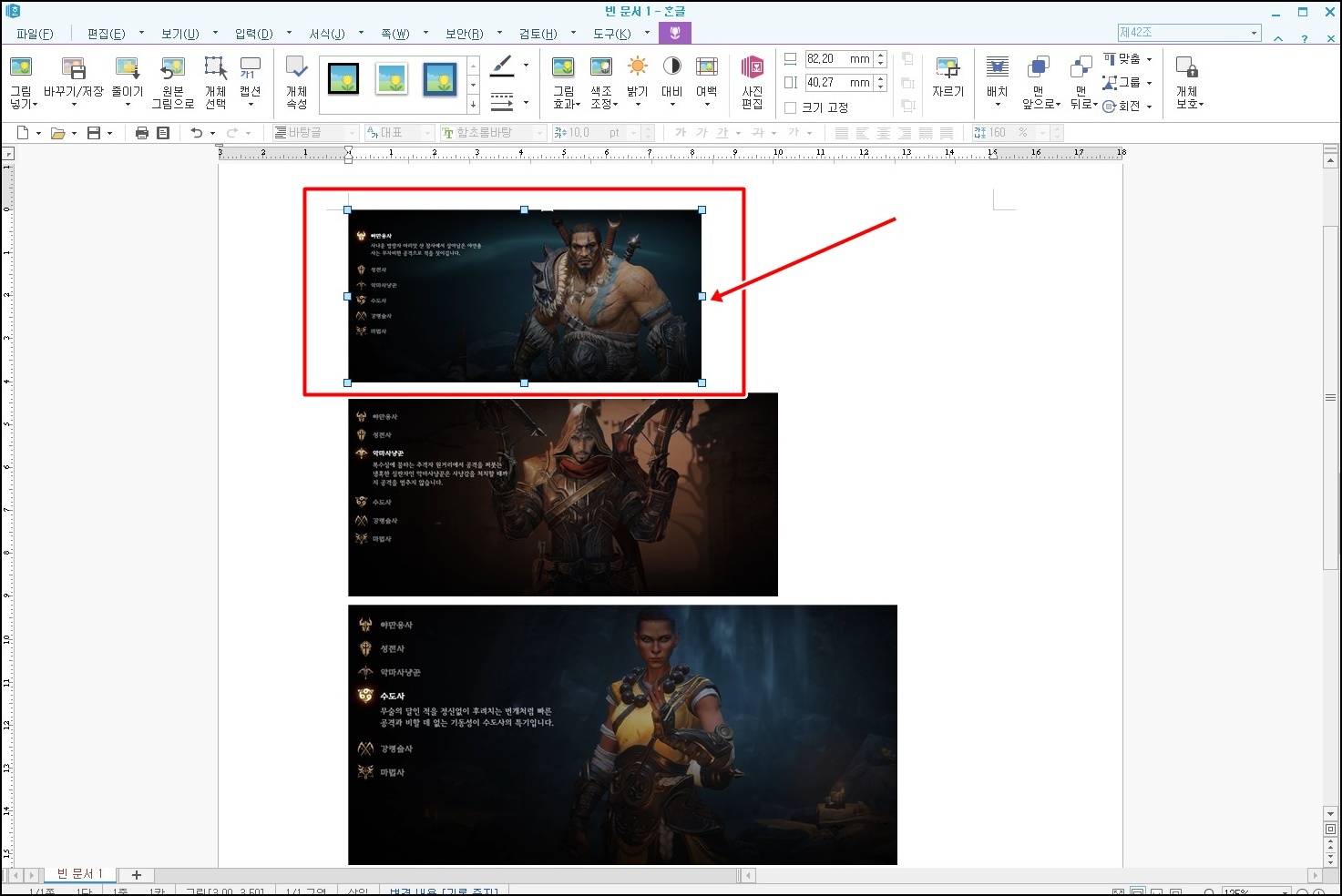Open the 보안(B) menu
Screen dimensions: 1342x896
point(465,34)
